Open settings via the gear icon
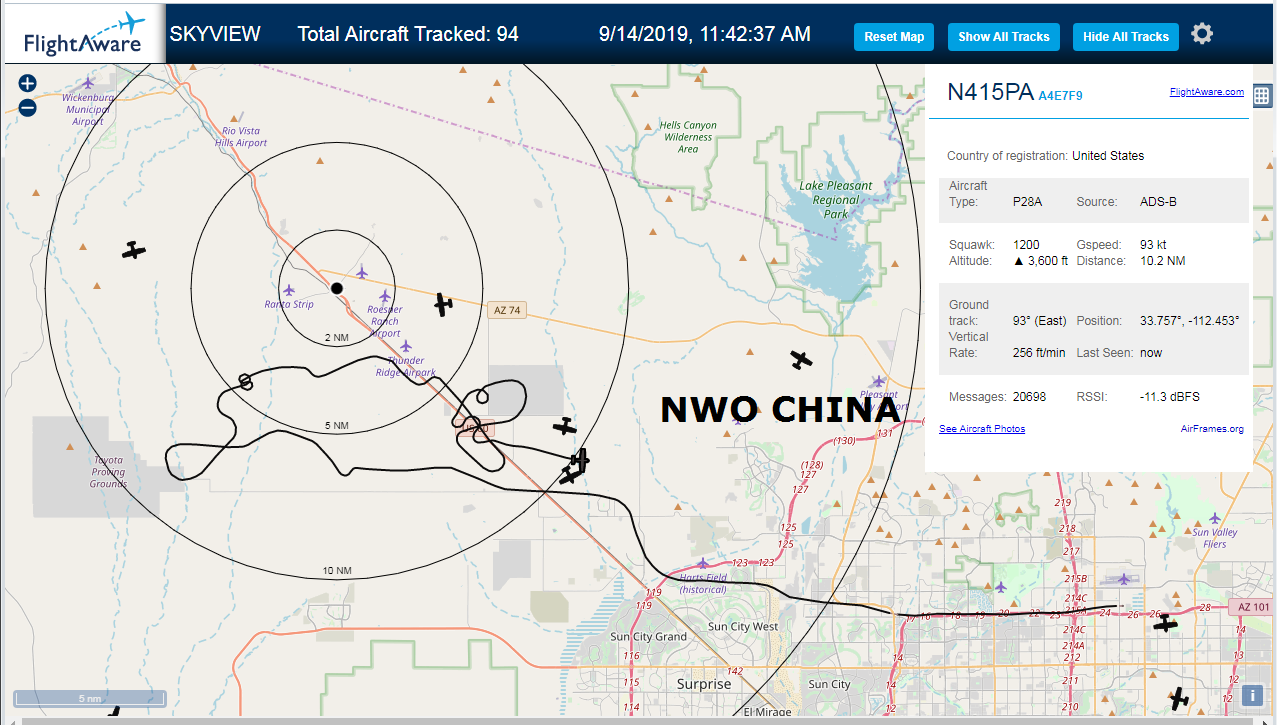Viewport: 1277px width, 725px height. (1202, 34)
